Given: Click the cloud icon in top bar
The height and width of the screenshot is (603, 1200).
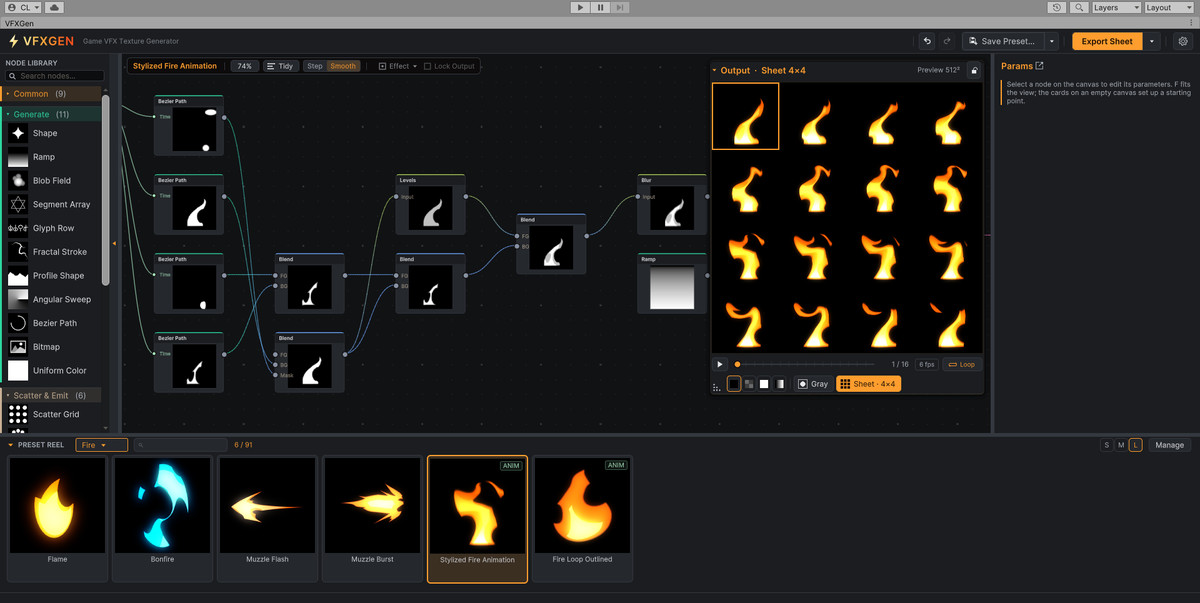Looking at the screenshot, I should pyautogui.click(x=53, y=7).
